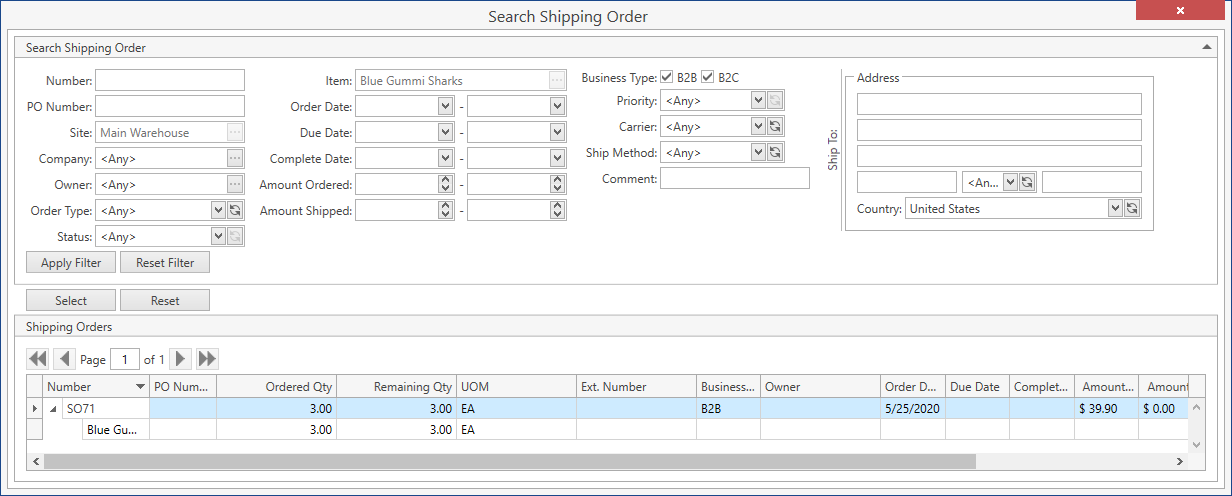Viewport: 1232px width, 496px height.
Task: Toggle the B2C business type checkbox
Action: tap(708, 77)
